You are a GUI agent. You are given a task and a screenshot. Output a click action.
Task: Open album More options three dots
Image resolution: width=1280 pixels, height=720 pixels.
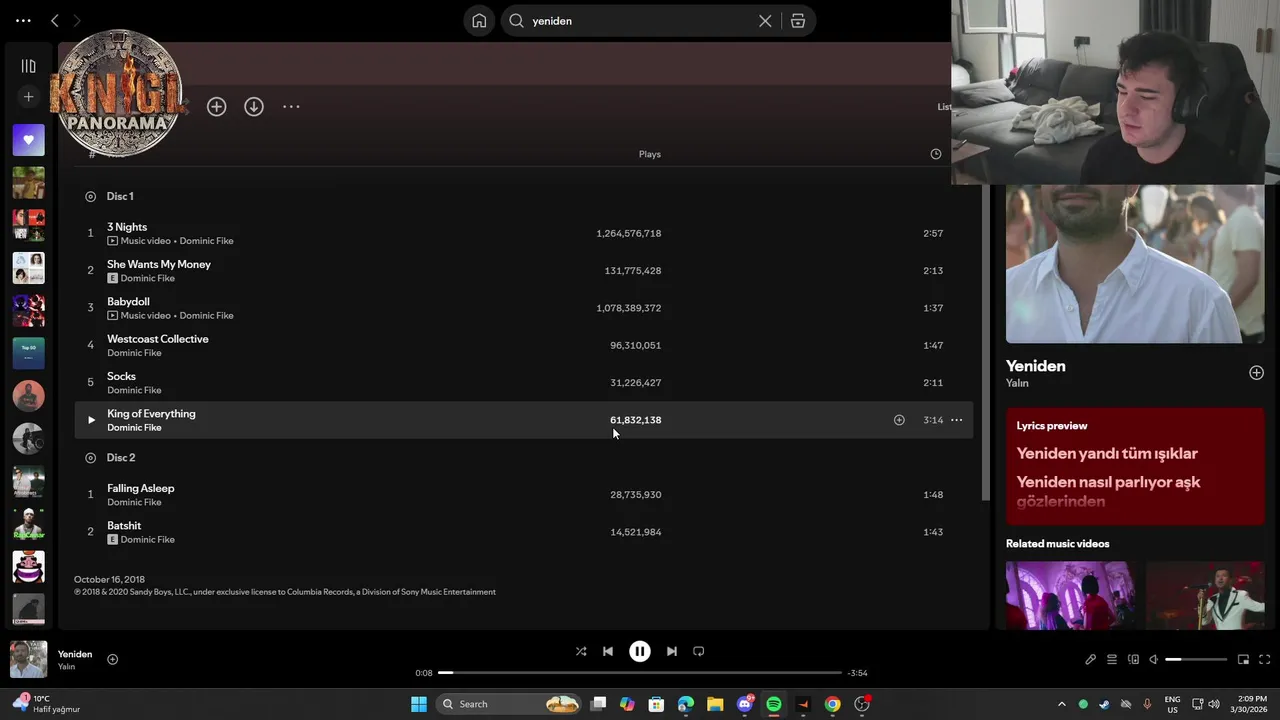[291, 106]
